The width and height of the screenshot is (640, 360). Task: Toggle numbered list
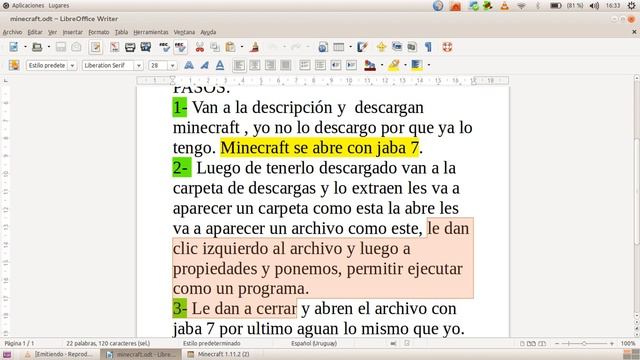pos(304,65)
